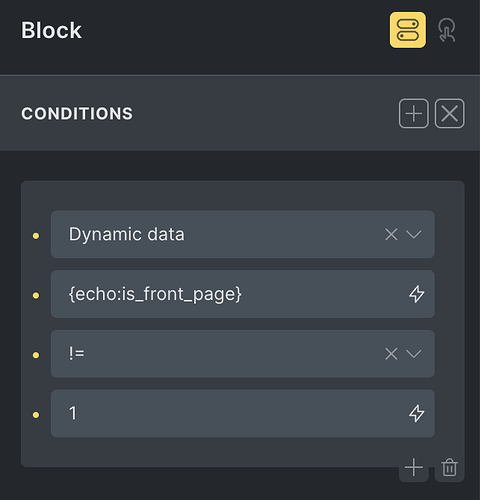Close the CONDITIONS panel with X box
Viewport: 480px width, 500px height.
450,113
